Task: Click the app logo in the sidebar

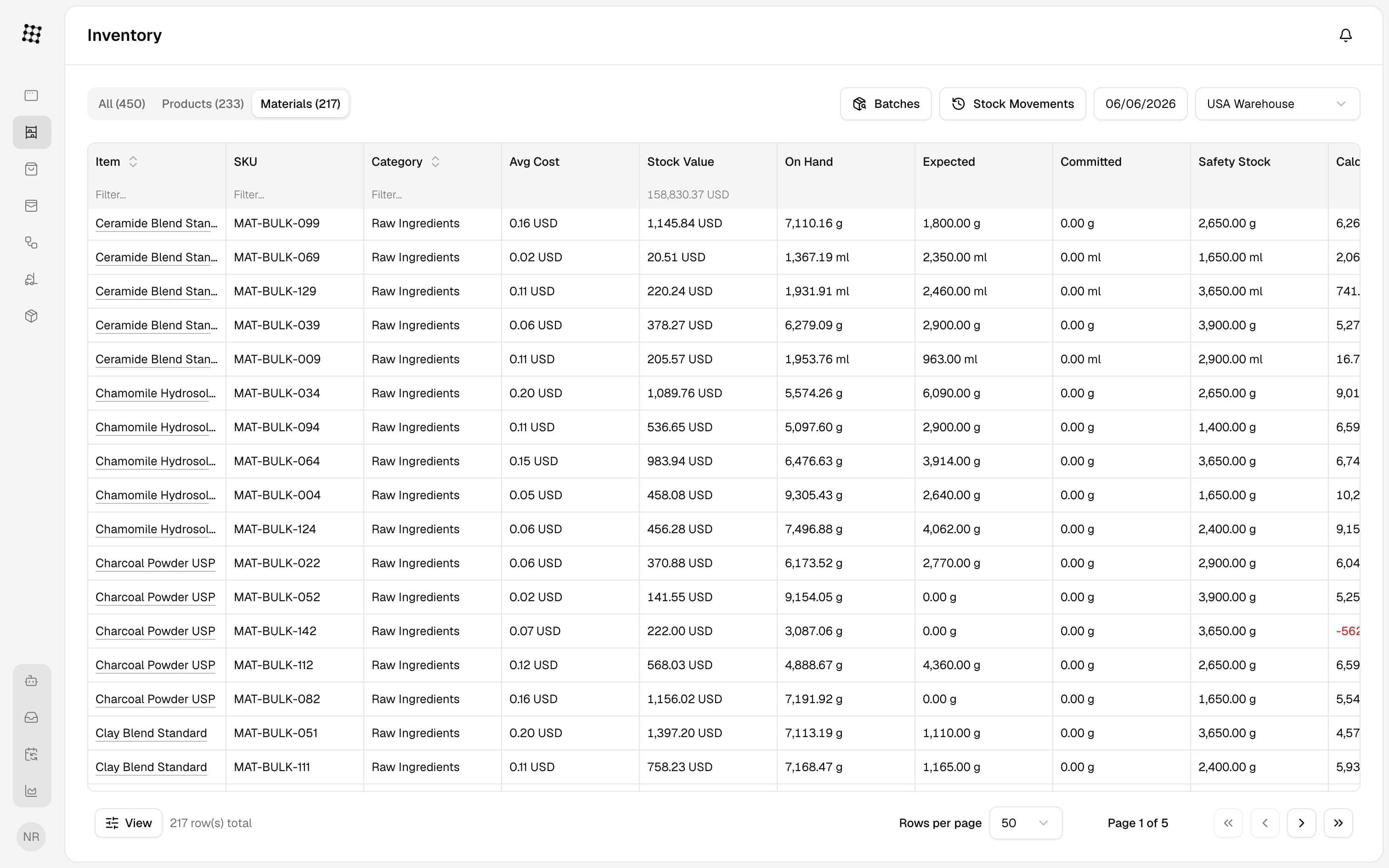Action: pos(32,34)
